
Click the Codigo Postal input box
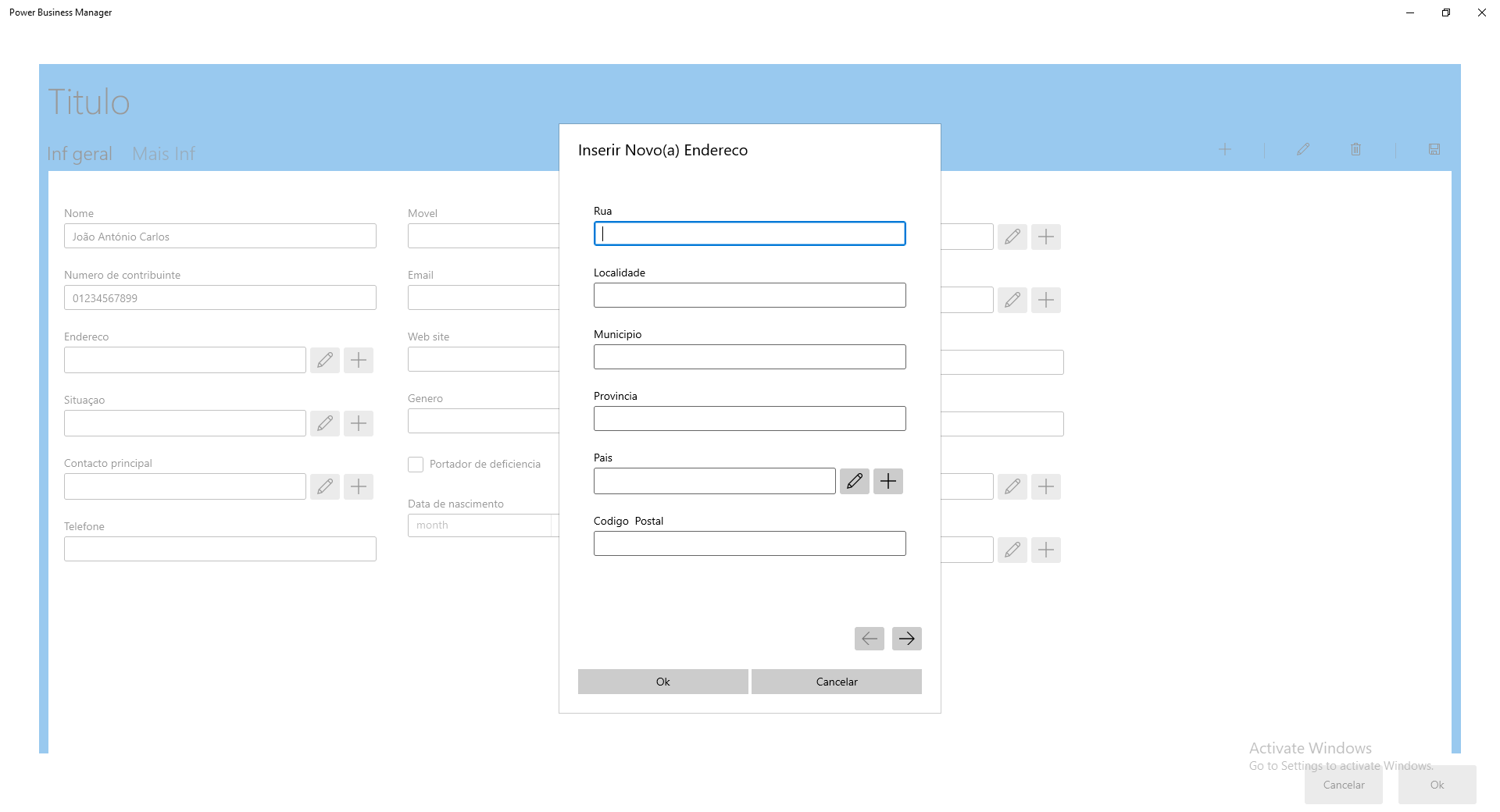pyautogui.click(x=750, y=543)
